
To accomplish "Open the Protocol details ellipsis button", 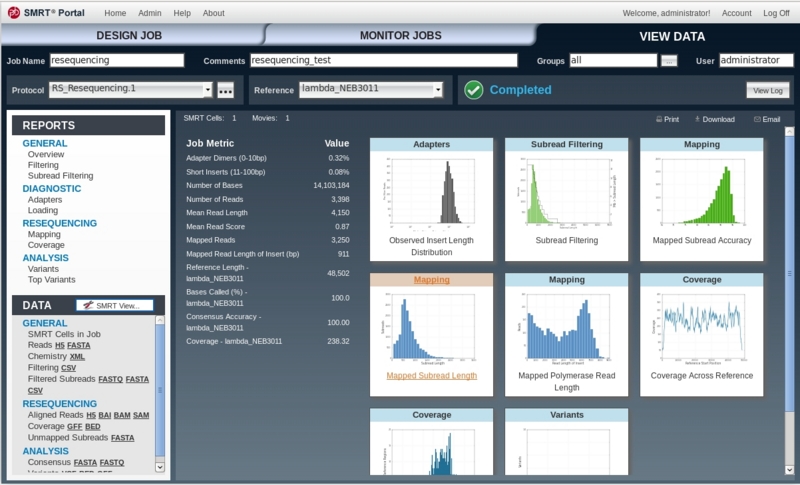I will click(x=226, y=90).
